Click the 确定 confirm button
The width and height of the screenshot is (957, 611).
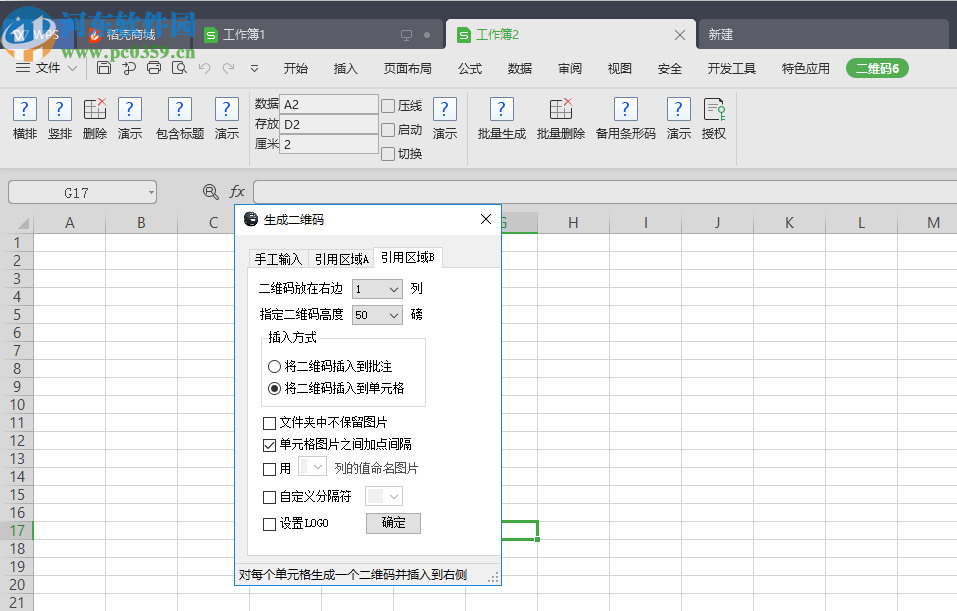[393, 523]
